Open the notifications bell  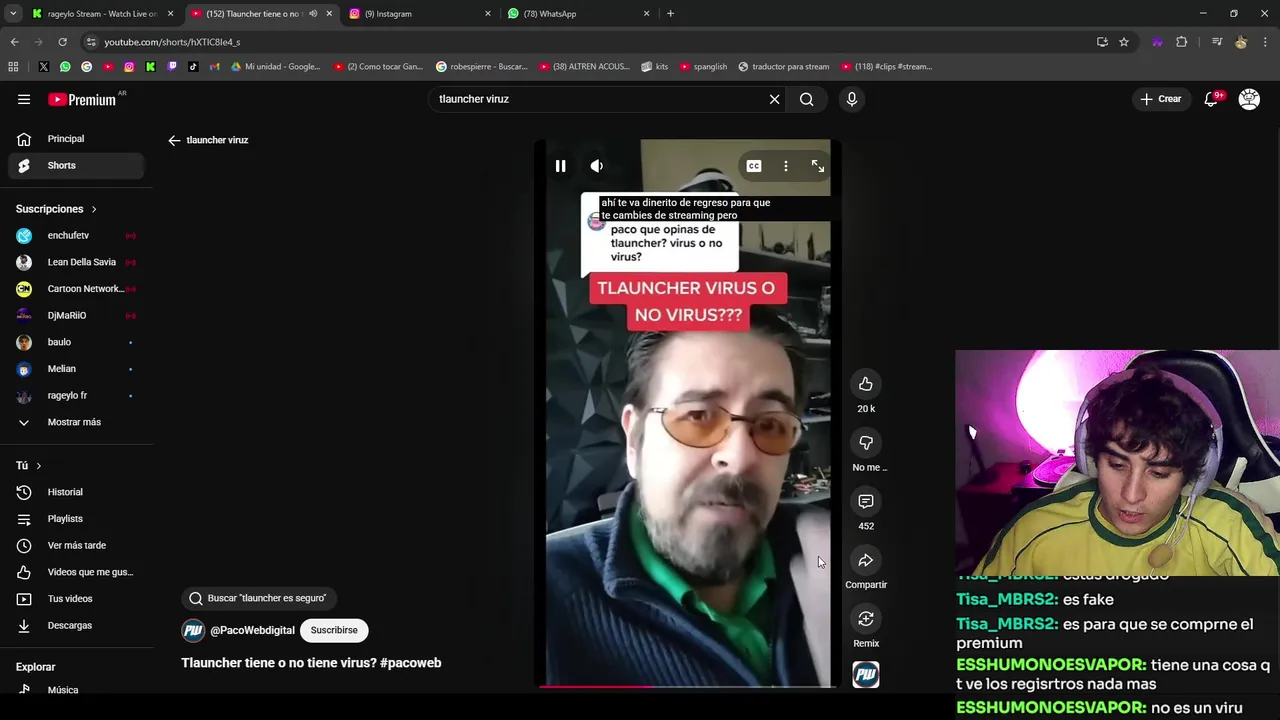pos(1211,99)
